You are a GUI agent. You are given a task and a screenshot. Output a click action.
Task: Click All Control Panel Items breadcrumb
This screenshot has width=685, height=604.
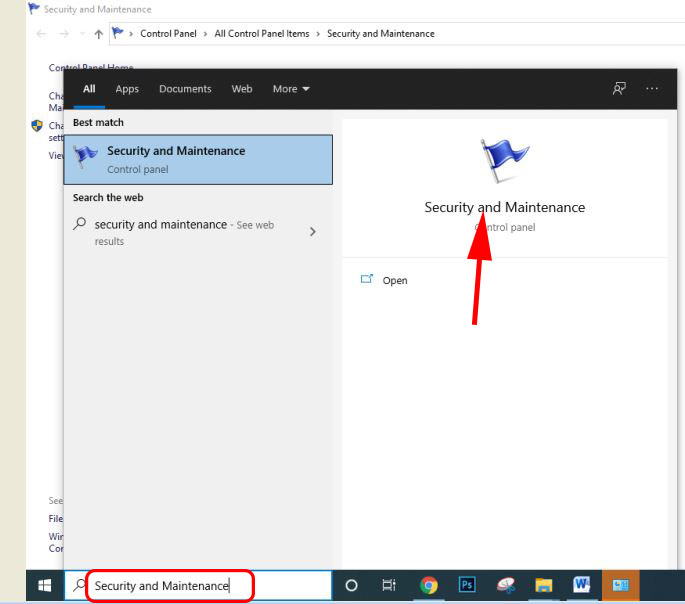click(262, 34)
